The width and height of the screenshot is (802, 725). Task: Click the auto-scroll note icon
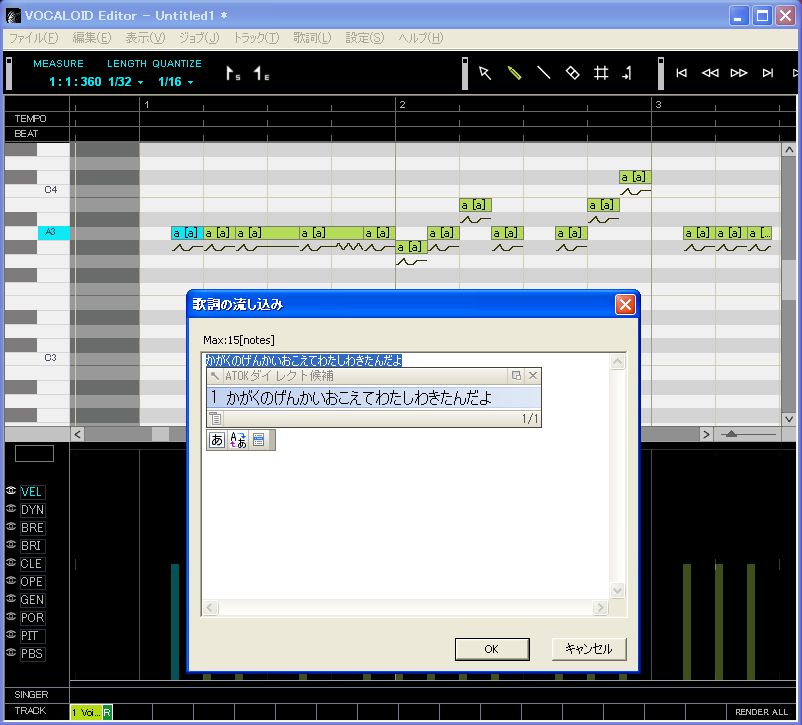coord(627,73)
